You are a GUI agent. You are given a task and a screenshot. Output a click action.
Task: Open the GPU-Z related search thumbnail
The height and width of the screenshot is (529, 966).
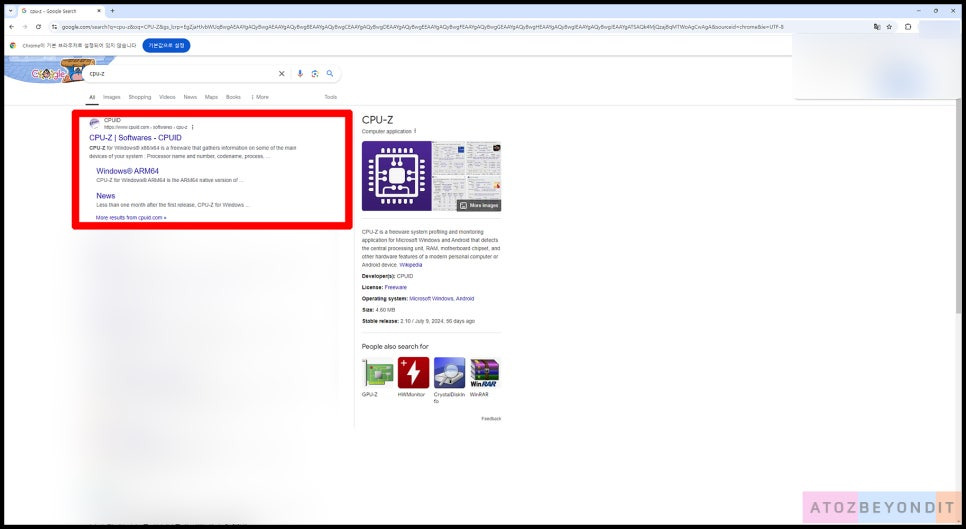[x=378, y=373]
